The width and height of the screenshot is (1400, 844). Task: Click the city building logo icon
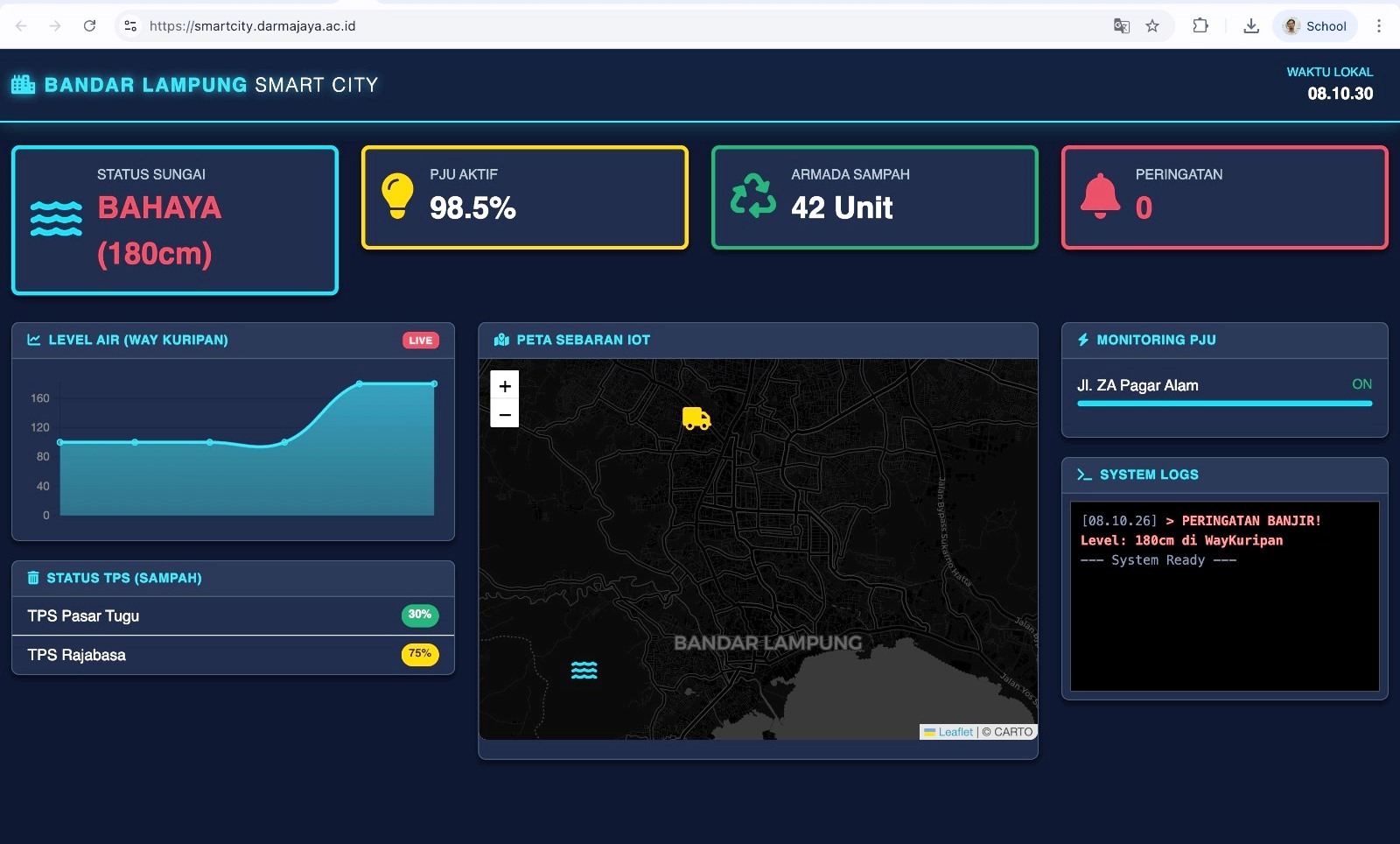23,85
